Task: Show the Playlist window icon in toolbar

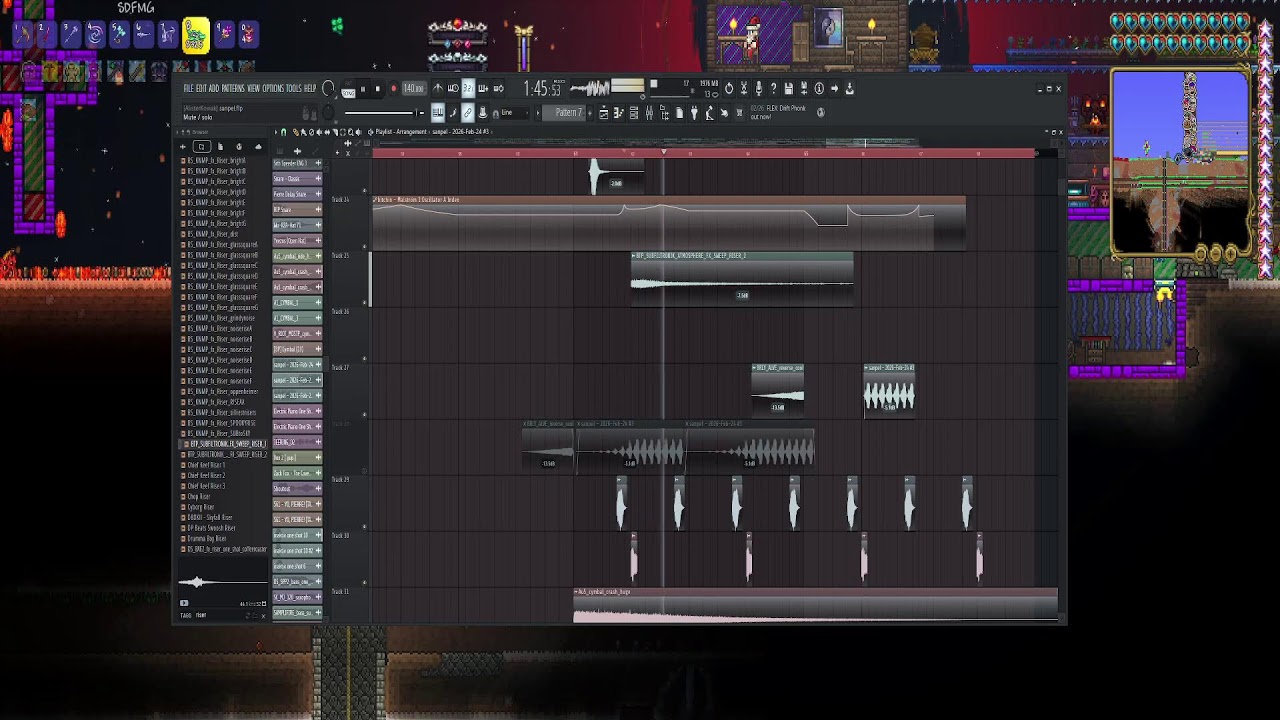Action: (x=604, y=113)
